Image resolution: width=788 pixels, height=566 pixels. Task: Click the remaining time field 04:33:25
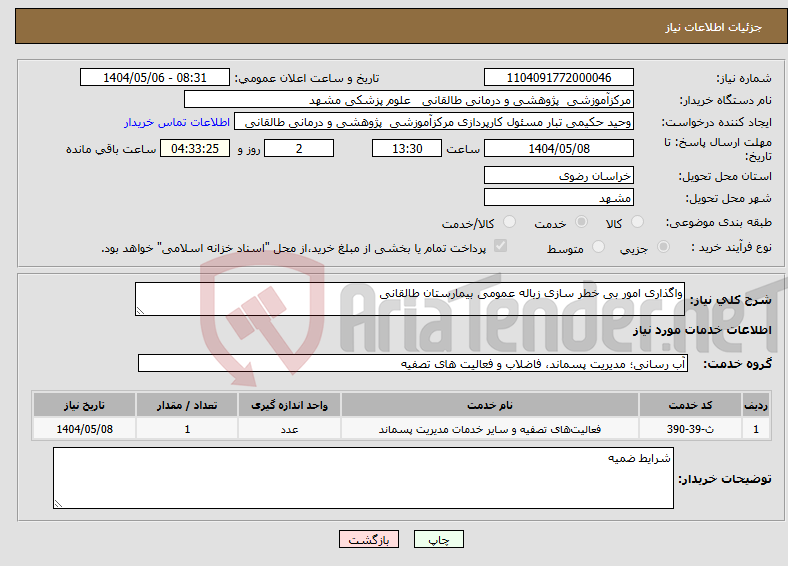tap(195, 148)
